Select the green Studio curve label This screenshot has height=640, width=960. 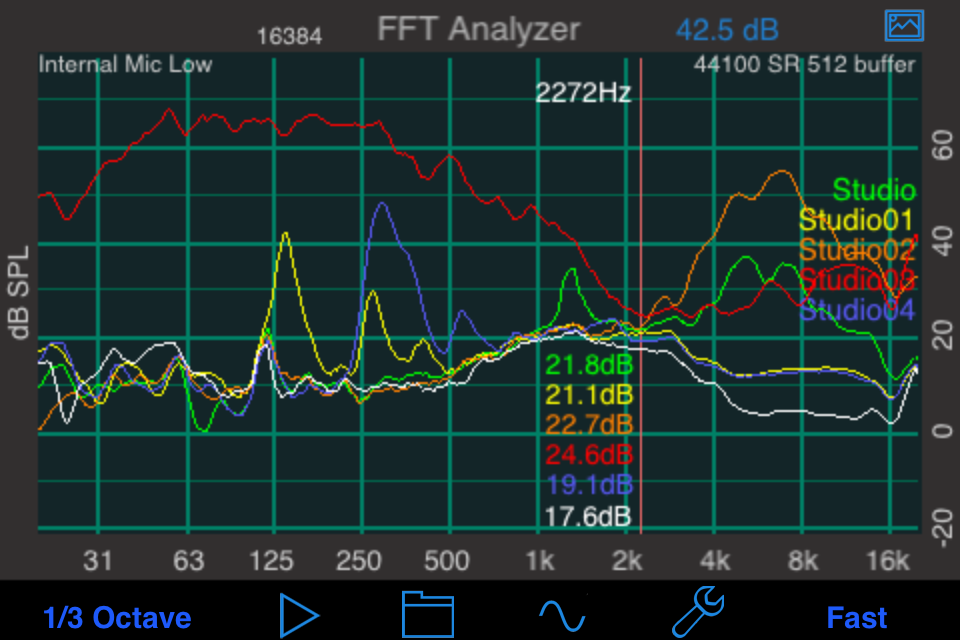click(x=874, y=190)
